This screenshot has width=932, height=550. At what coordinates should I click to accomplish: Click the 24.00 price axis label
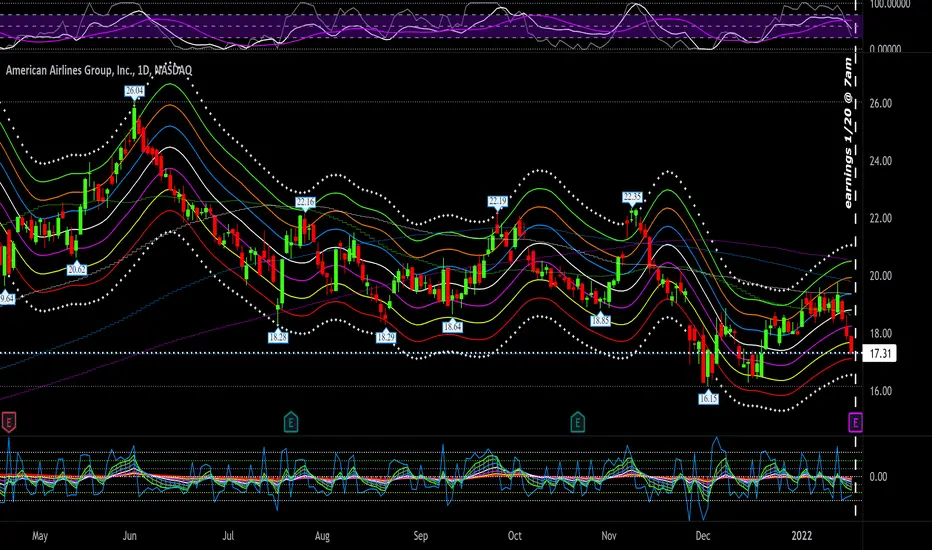point(880,161)
